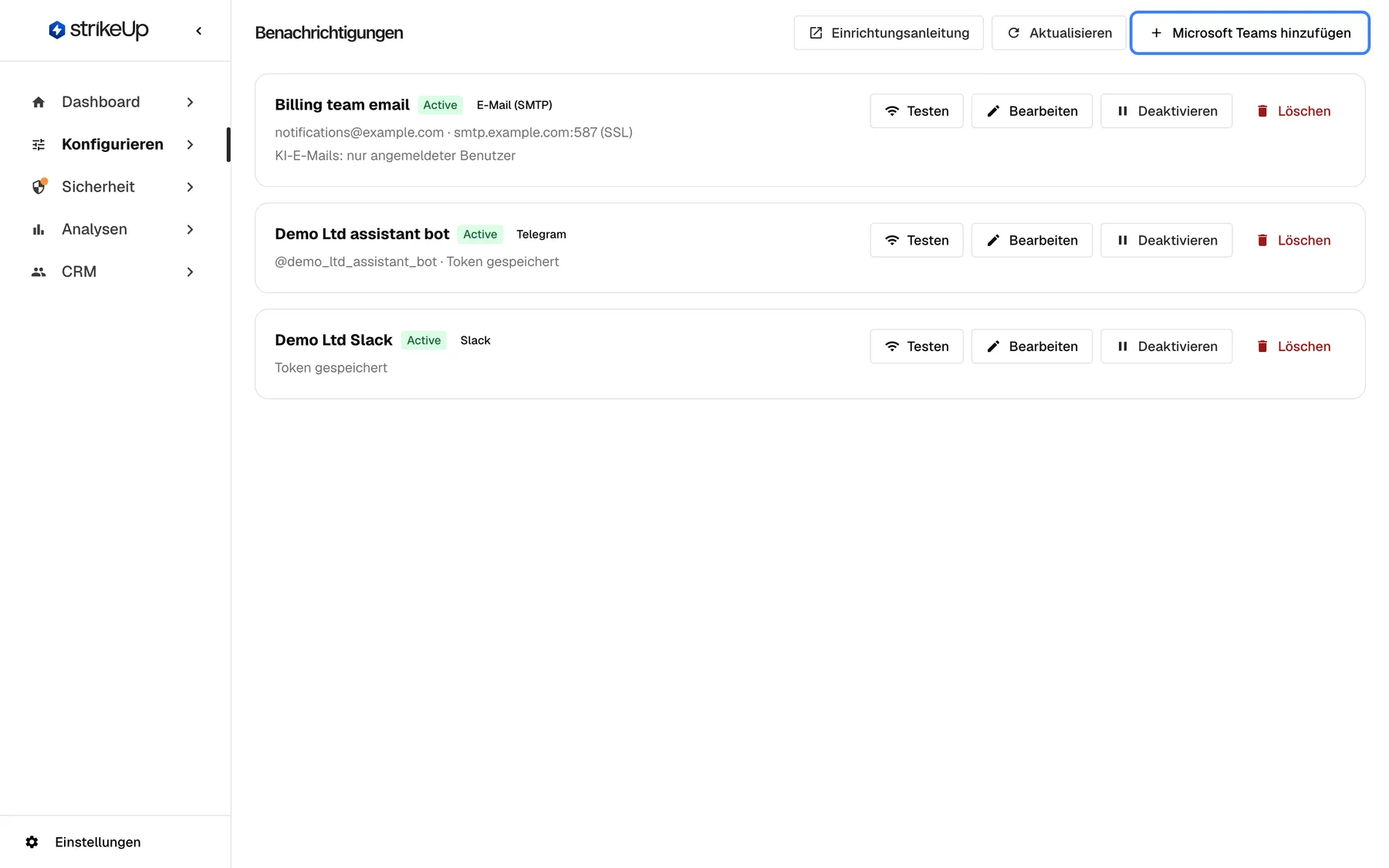Click the strikeUp logo
Image resolution: width=1389 pixels, height=868 pixels.
click(98, 30)
